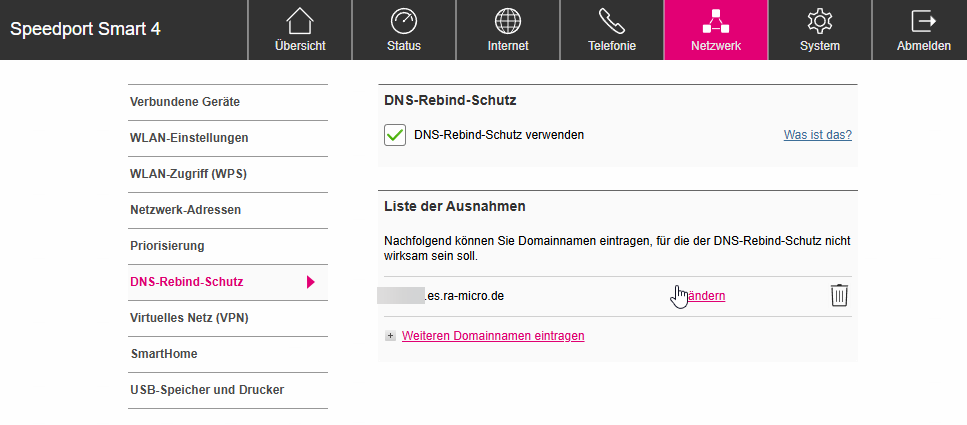
Task: Delete the es.ra-micro.de entry with trash icon
Action: tap(839, 295)
